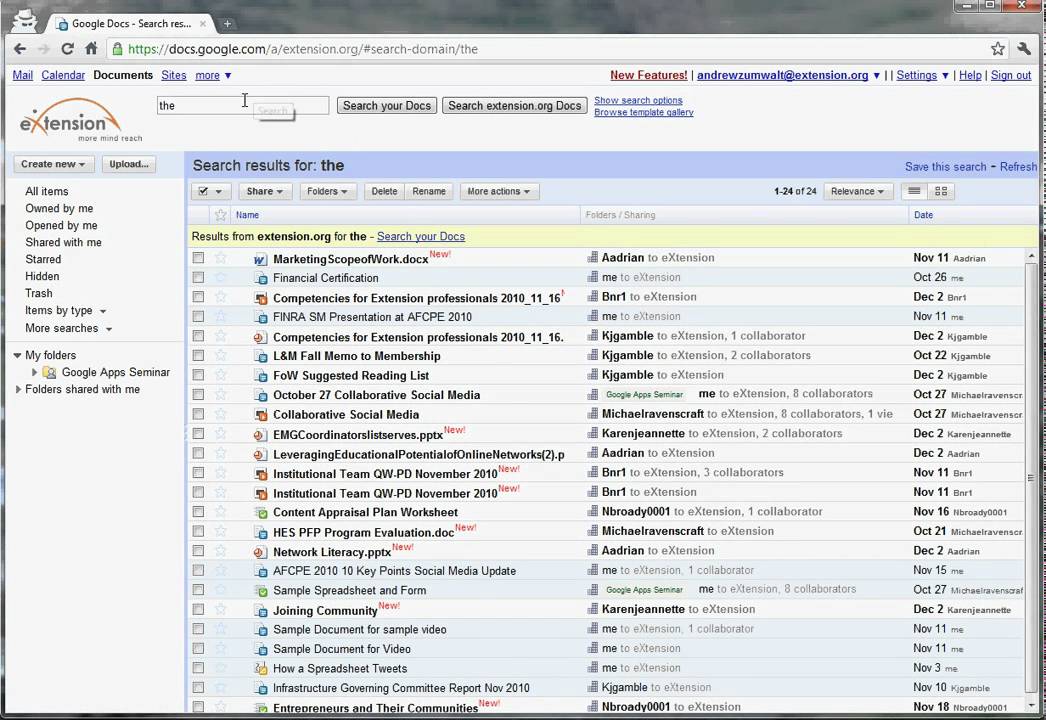Open the Mail link
The width and height of the screenshot is (1046, 720).
(x=23, y=75)
